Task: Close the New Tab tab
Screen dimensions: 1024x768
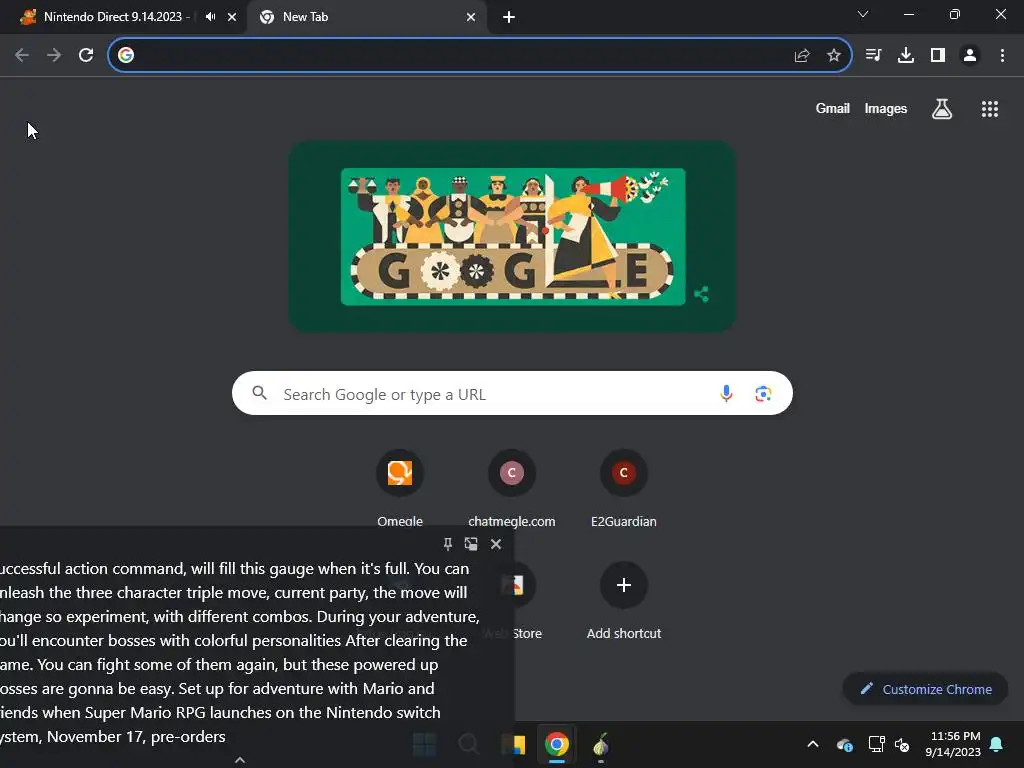Action: pos(471,17)
